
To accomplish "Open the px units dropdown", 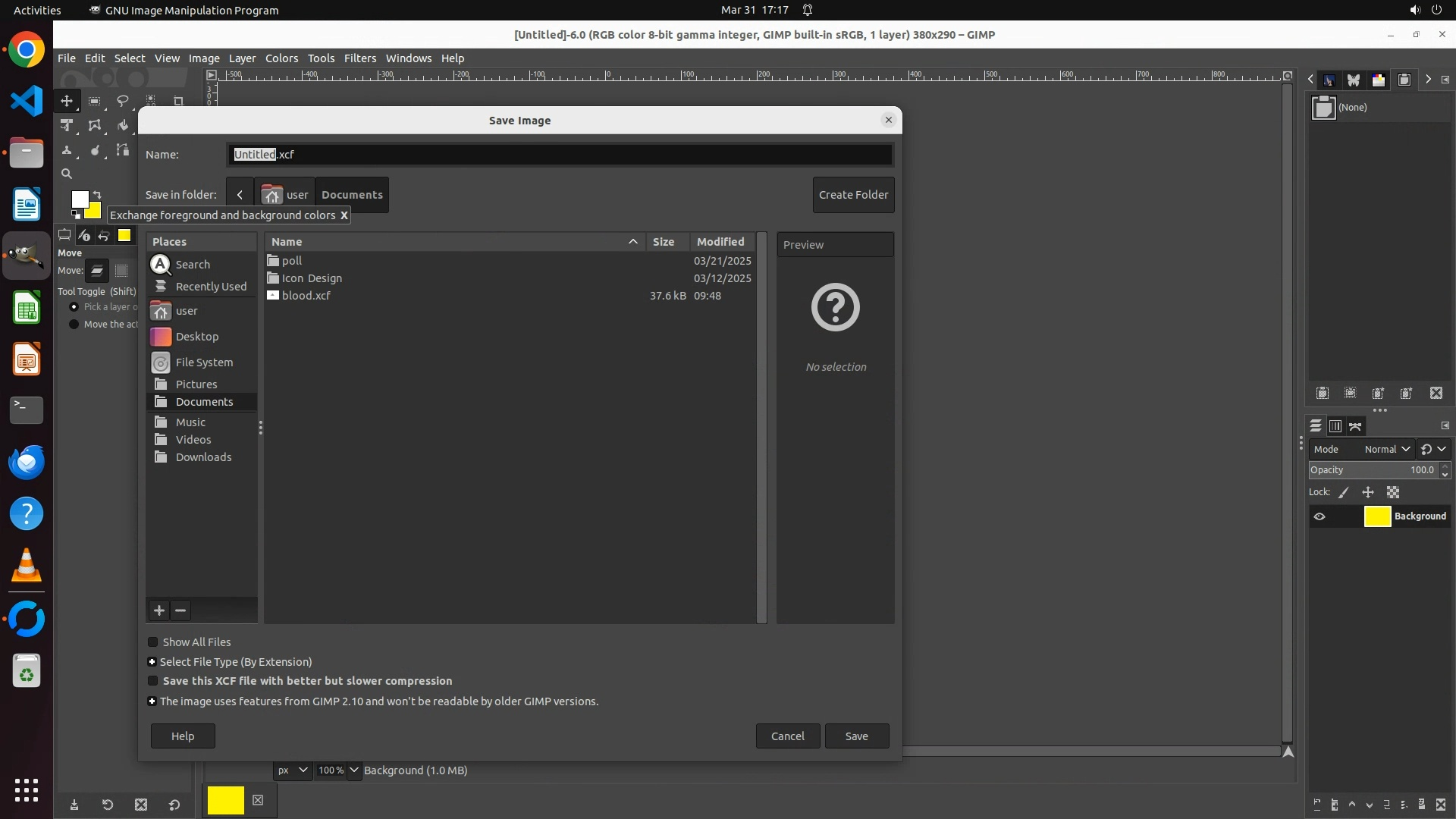I will (292, 770).
